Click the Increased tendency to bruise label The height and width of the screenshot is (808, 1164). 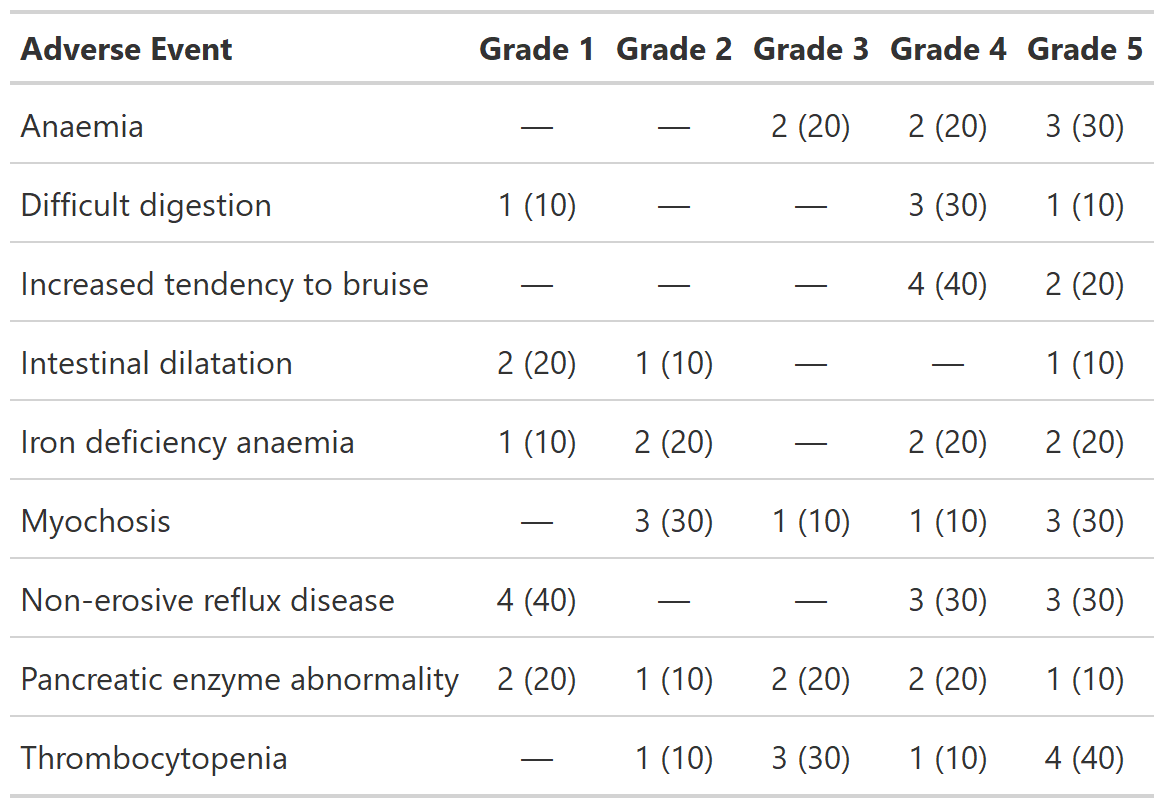coord(225,284)
